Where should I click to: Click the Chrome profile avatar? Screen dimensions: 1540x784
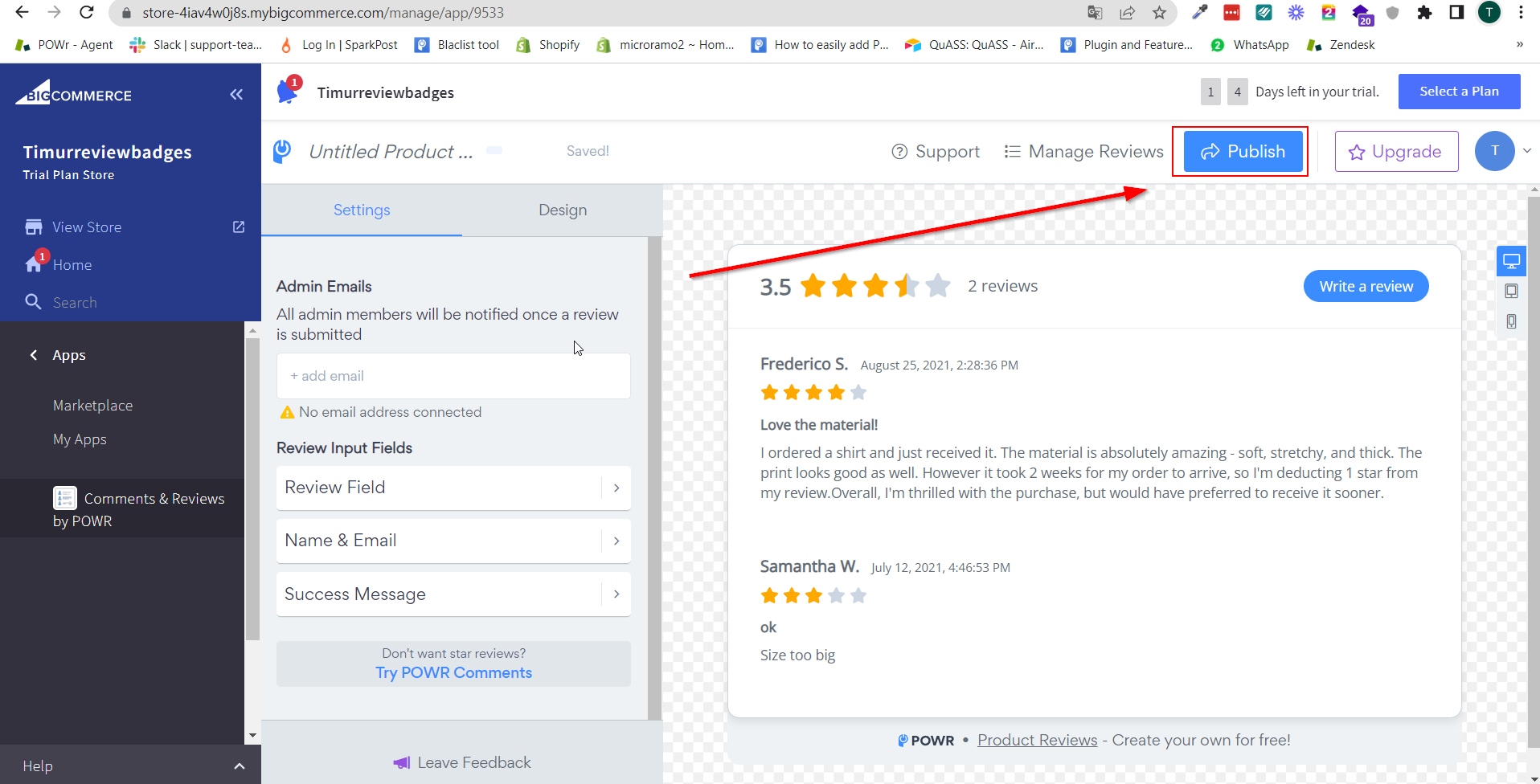tap(1489, 12)
